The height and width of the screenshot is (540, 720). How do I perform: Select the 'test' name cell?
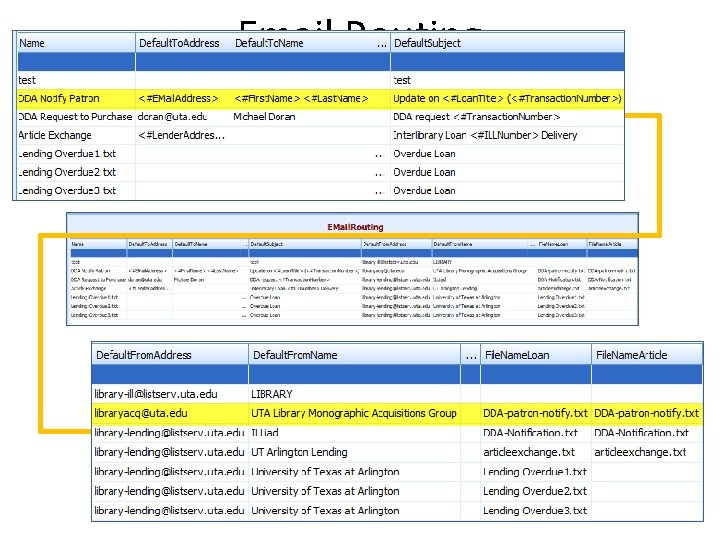tap(76, 80)
